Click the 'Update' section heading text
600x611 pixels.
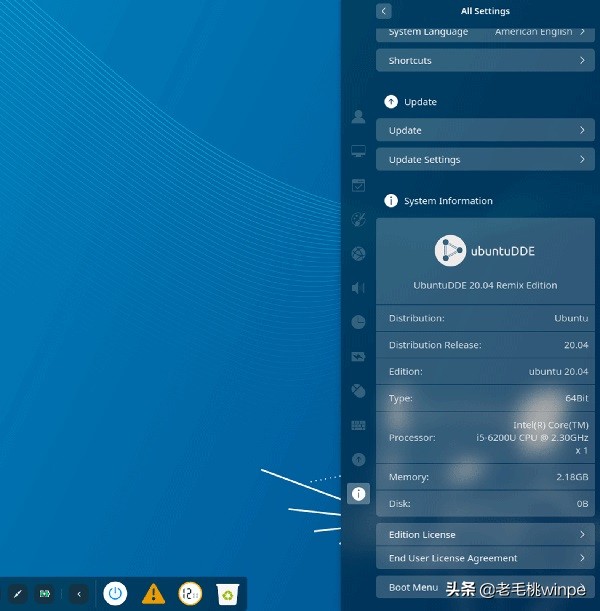[x=420, y=102]
